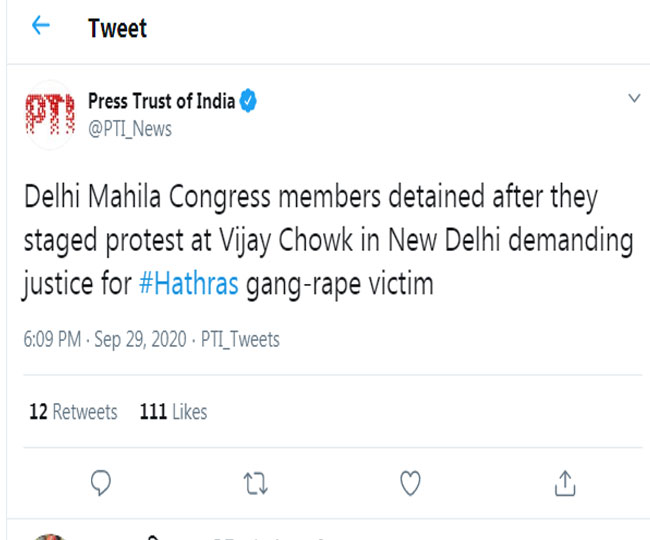This screenshot has height=540, width=650.
Task: Retweet this PTI tweet
Action: click(255, 484)
